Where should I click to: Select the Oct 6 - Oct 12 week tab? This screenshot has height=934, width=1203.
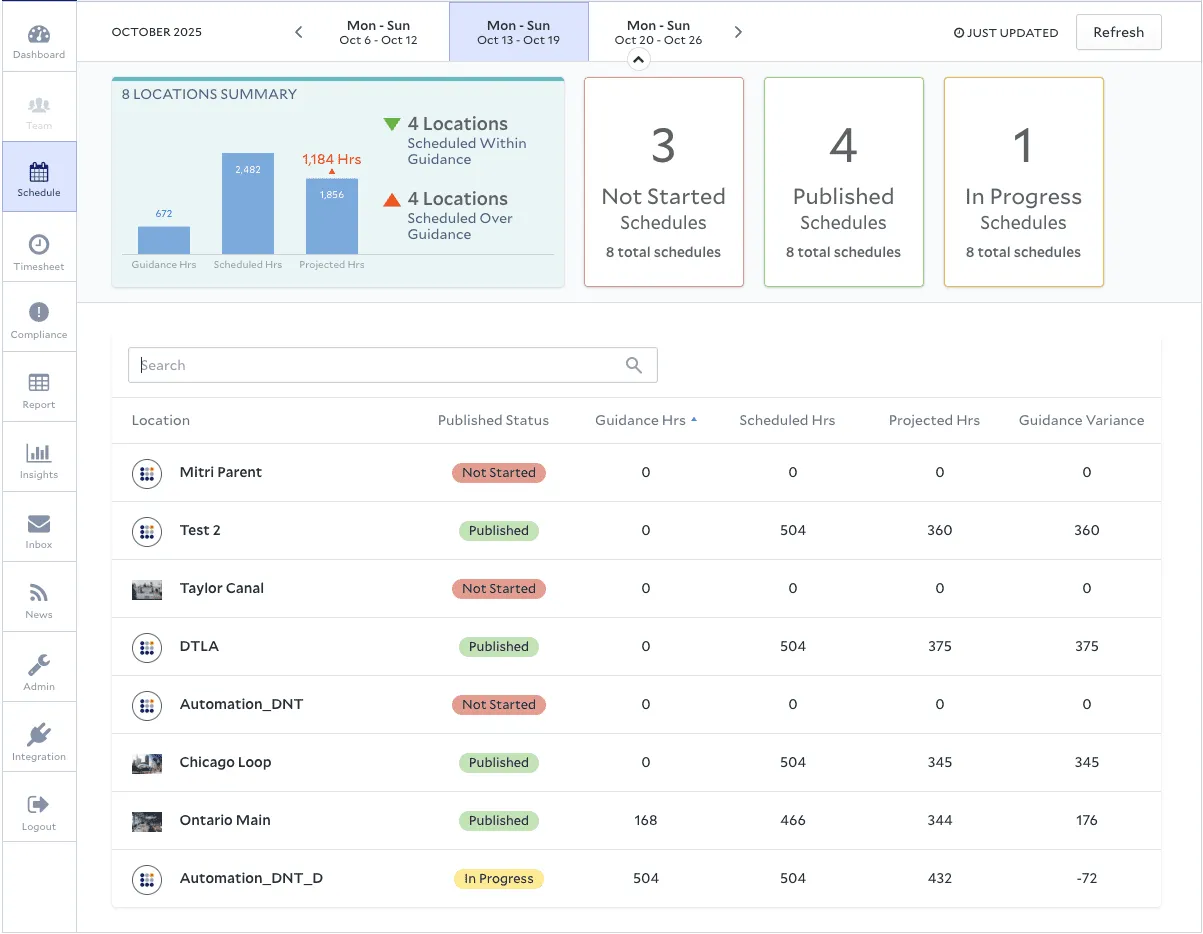click(x=378, y=32)
